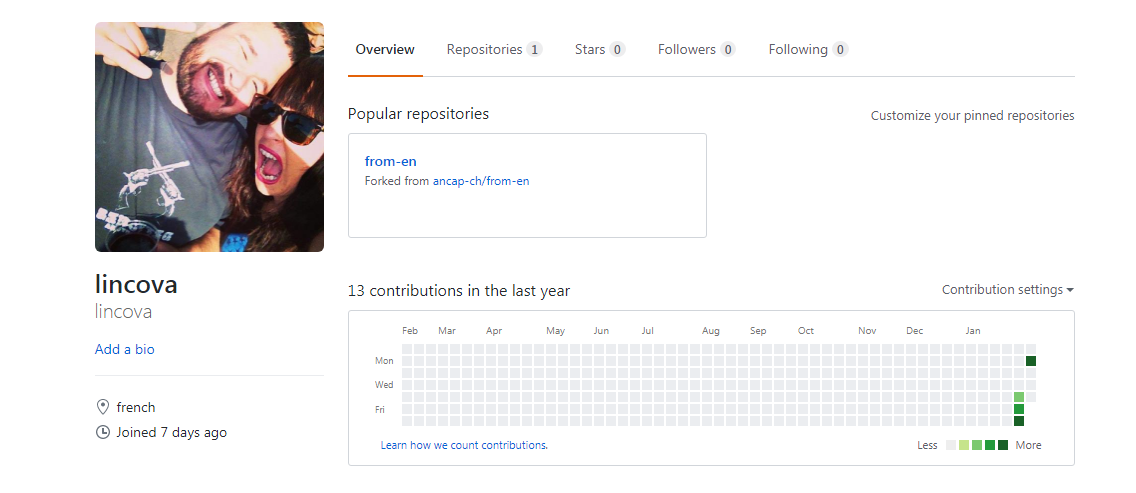The image size is (1136, 493).
Task: Click the 'french' location text
Action: pos(135,407)
